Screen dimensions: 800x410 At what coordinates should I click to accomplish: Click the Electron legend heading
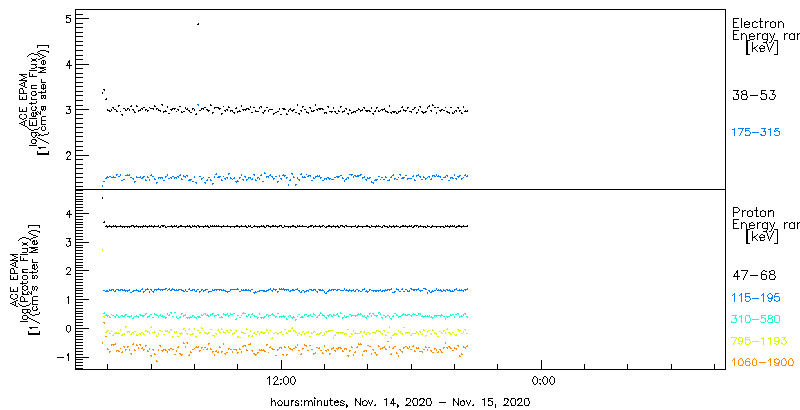(758, 23)
